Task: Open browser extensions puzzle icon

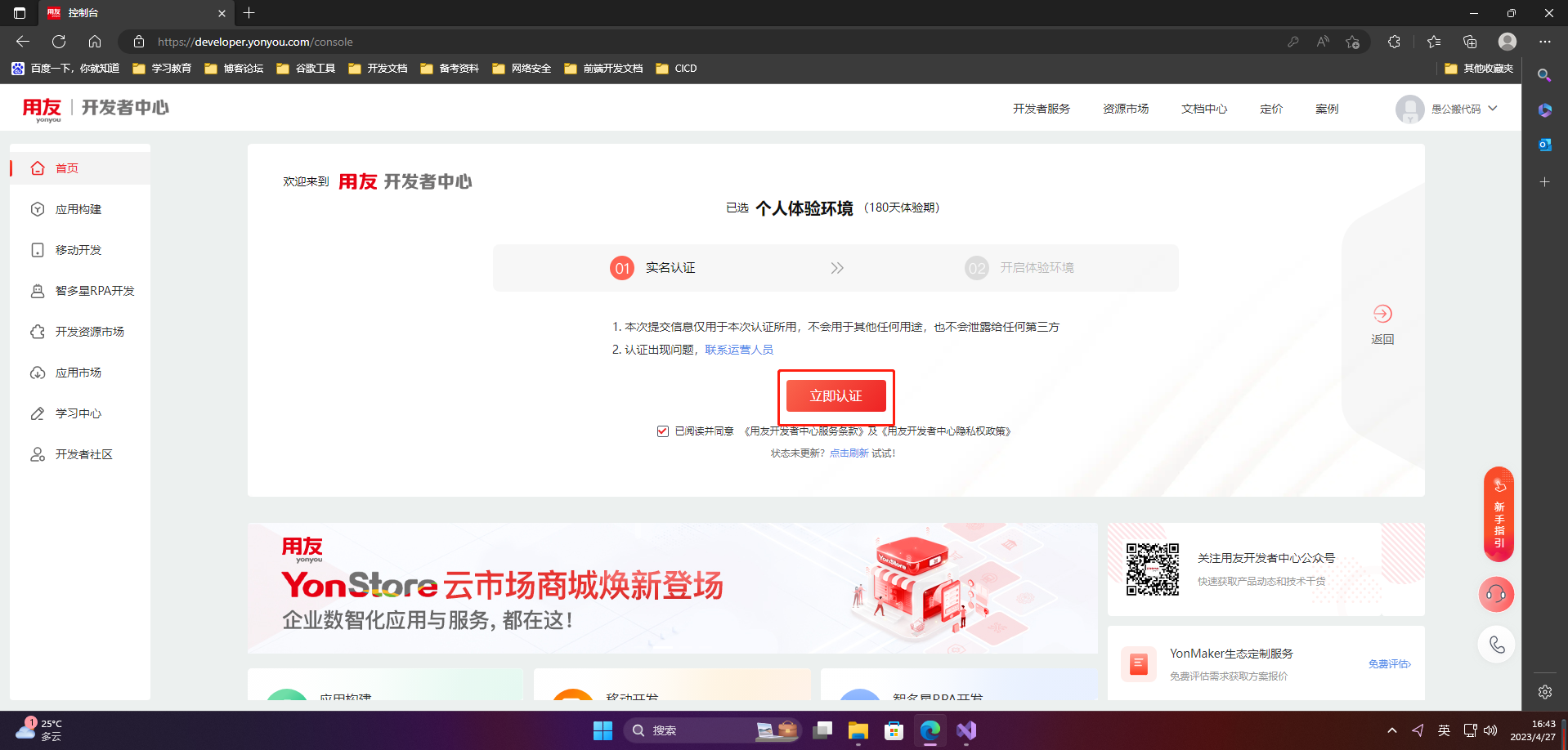Action: [1394, 42]
